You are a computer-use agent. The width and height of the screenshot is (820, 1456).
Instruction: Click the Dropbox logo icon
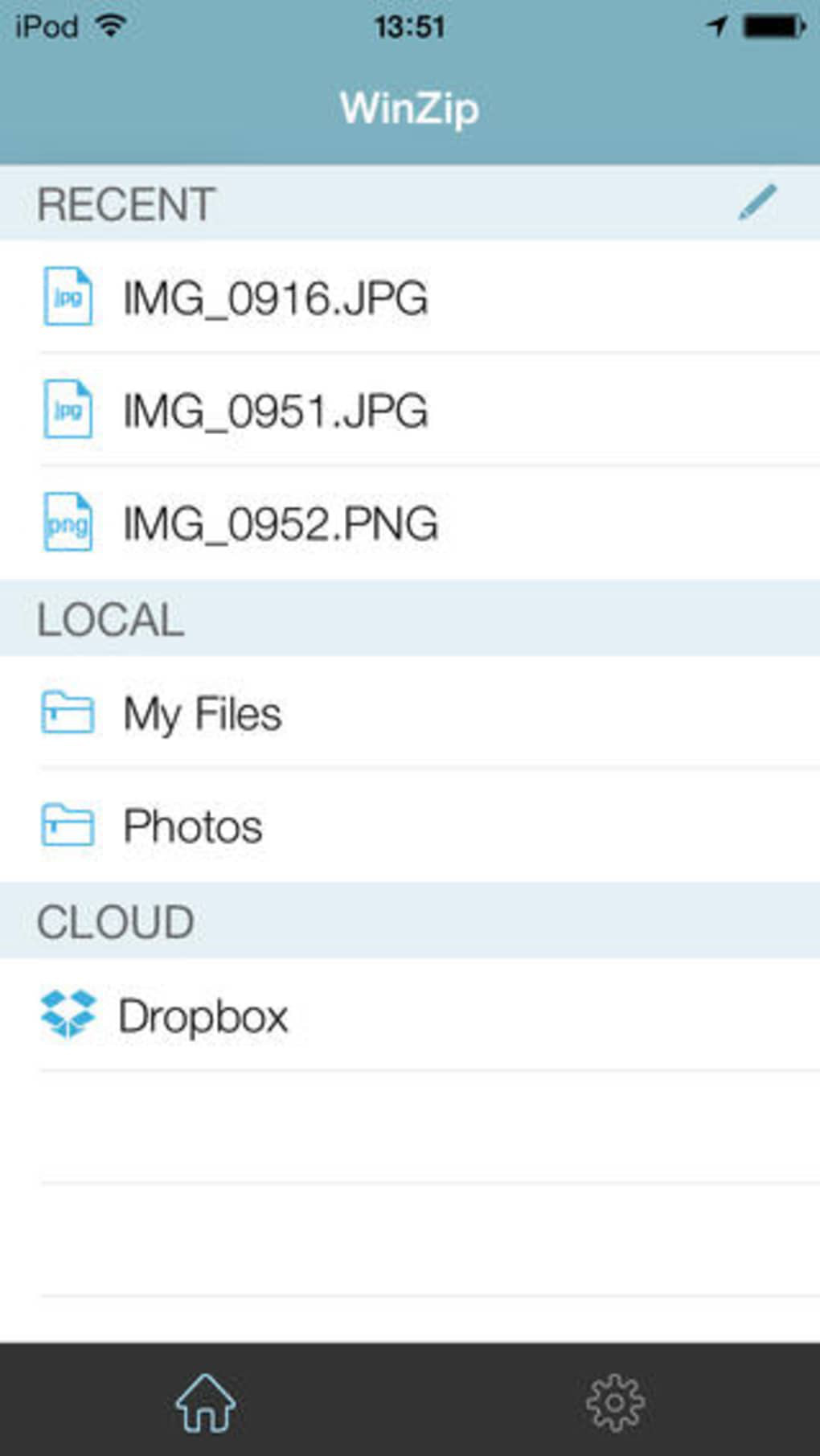[68, 1014]
